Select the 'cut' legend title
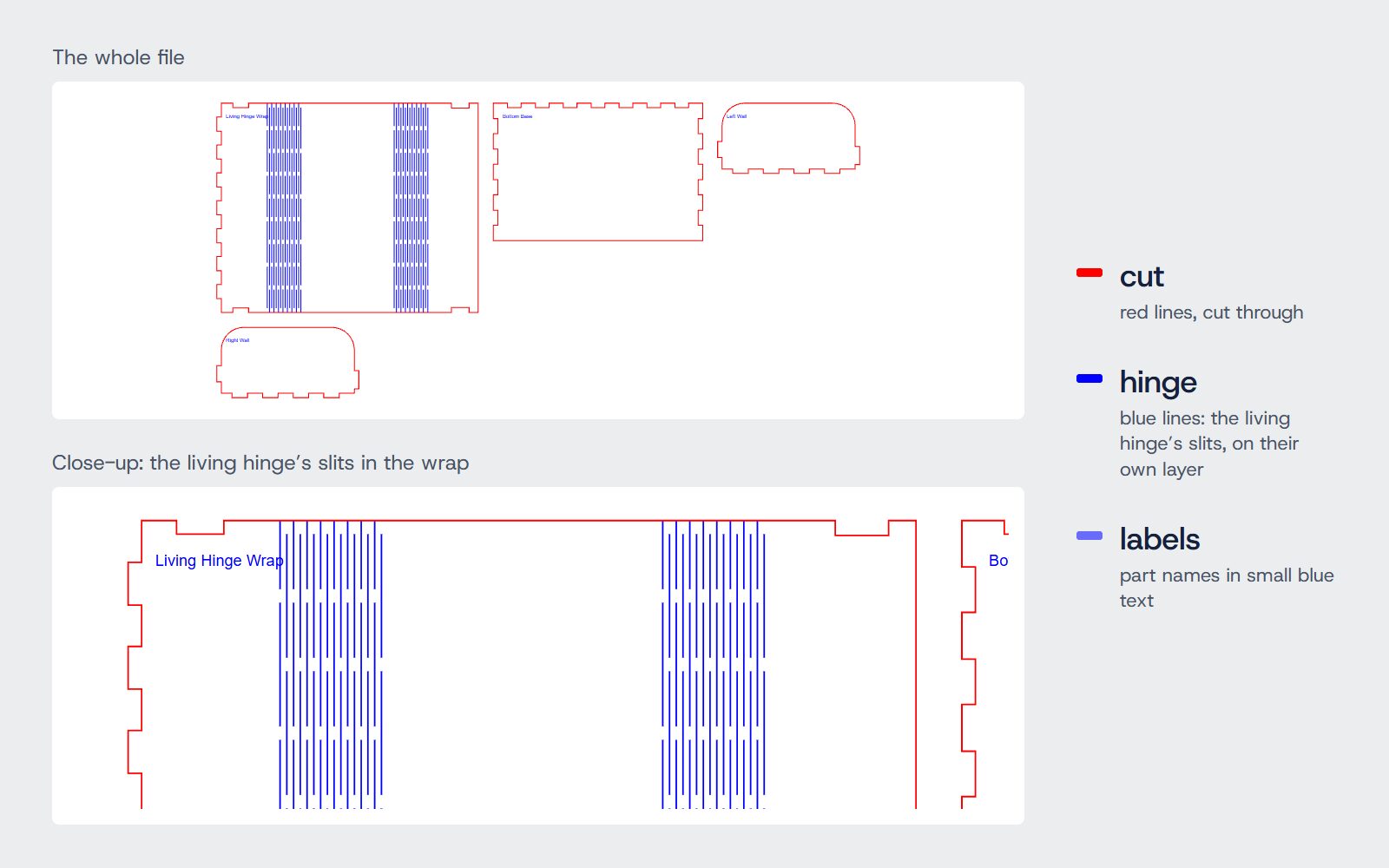1389x868 pixels. pos(1142,277)
